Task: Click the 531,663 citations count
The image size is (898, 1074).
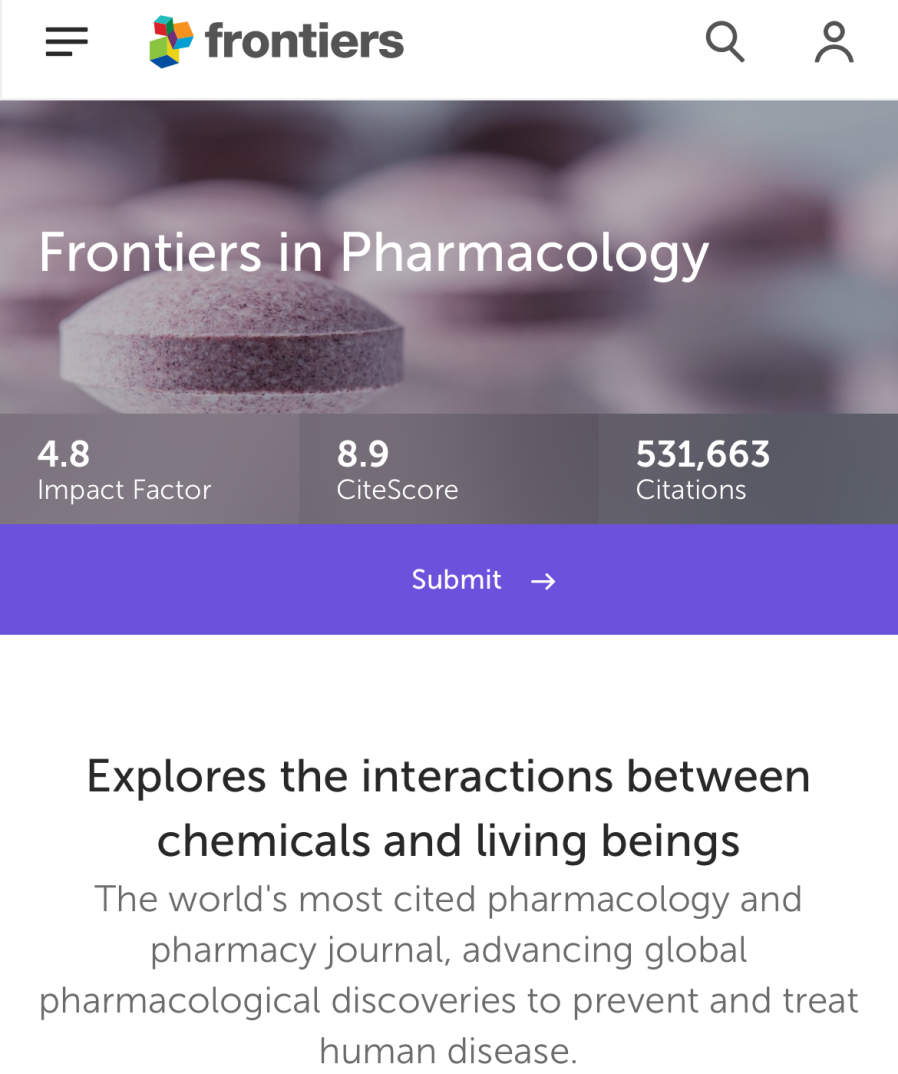Action: pos(703,455)
